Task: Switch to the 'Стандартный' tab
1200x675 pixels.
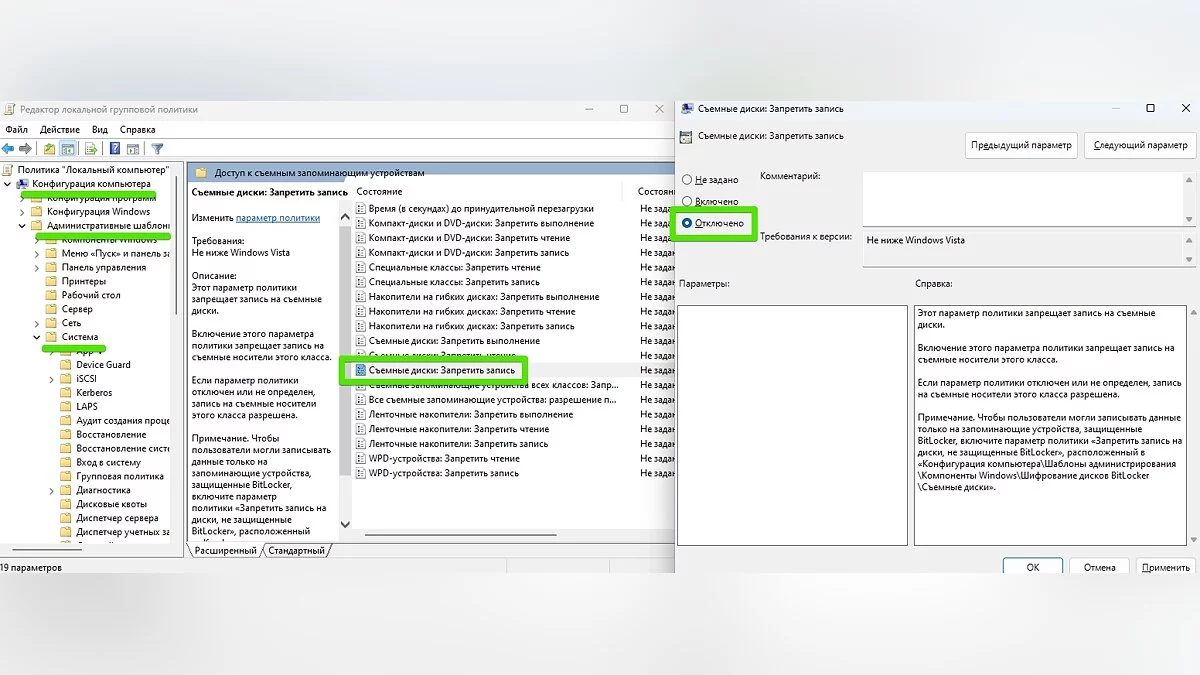Action: (296, 551)
